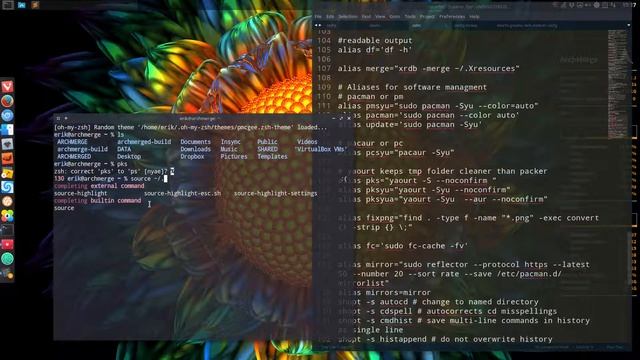Open the File menu in the editor
640x360 pixels.
tap(318, 17)
